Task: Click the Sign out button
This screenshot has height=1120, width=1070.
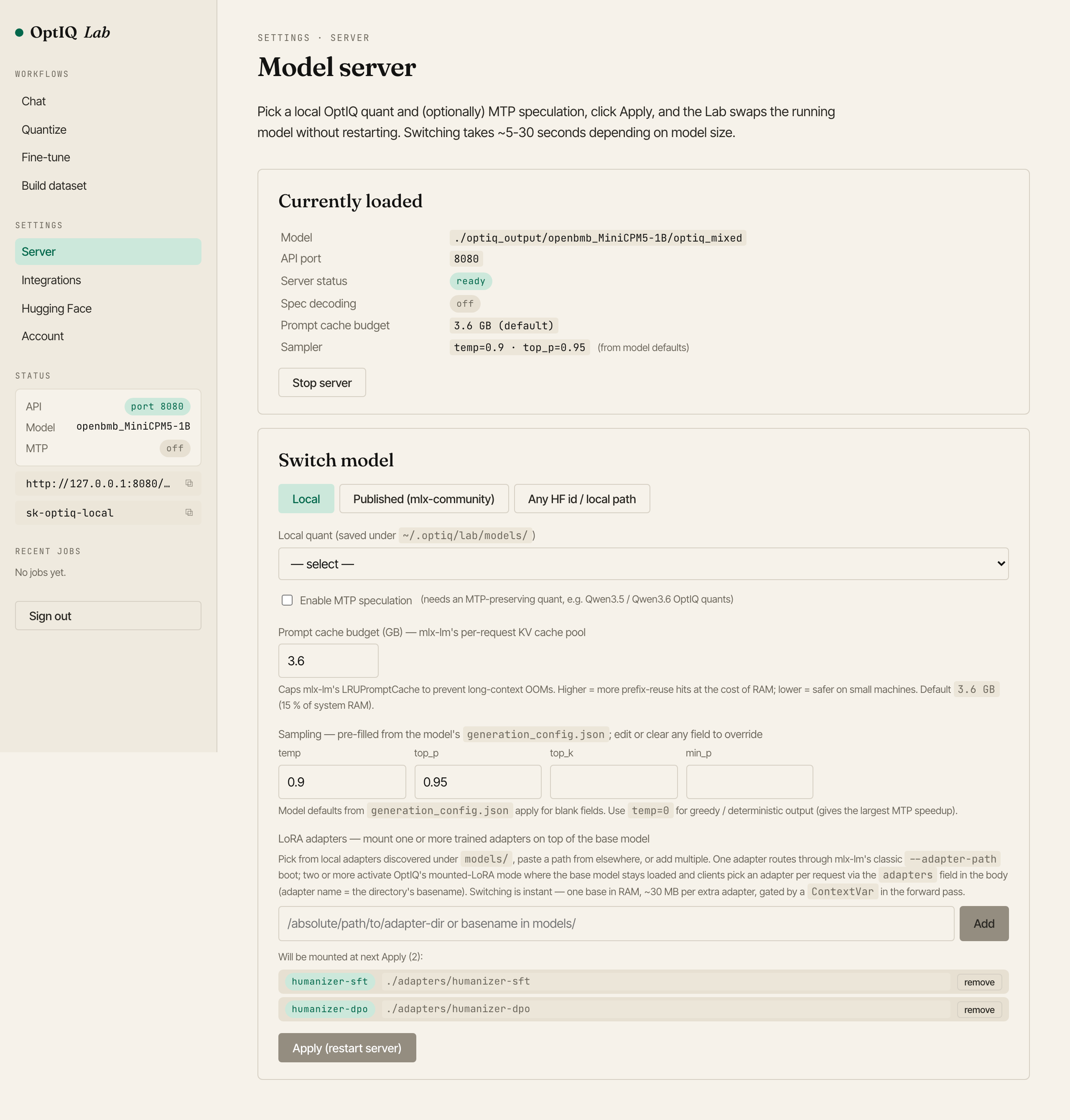Action: [108, 616]
